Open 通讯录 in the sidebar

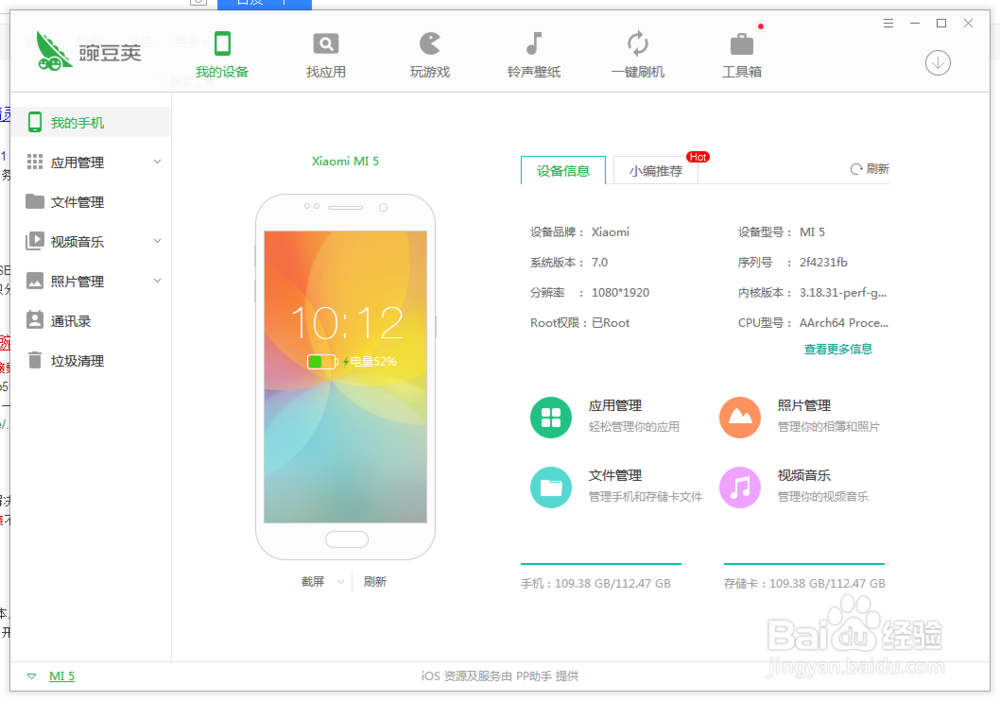pyautogui.click(x=91, y=320)
